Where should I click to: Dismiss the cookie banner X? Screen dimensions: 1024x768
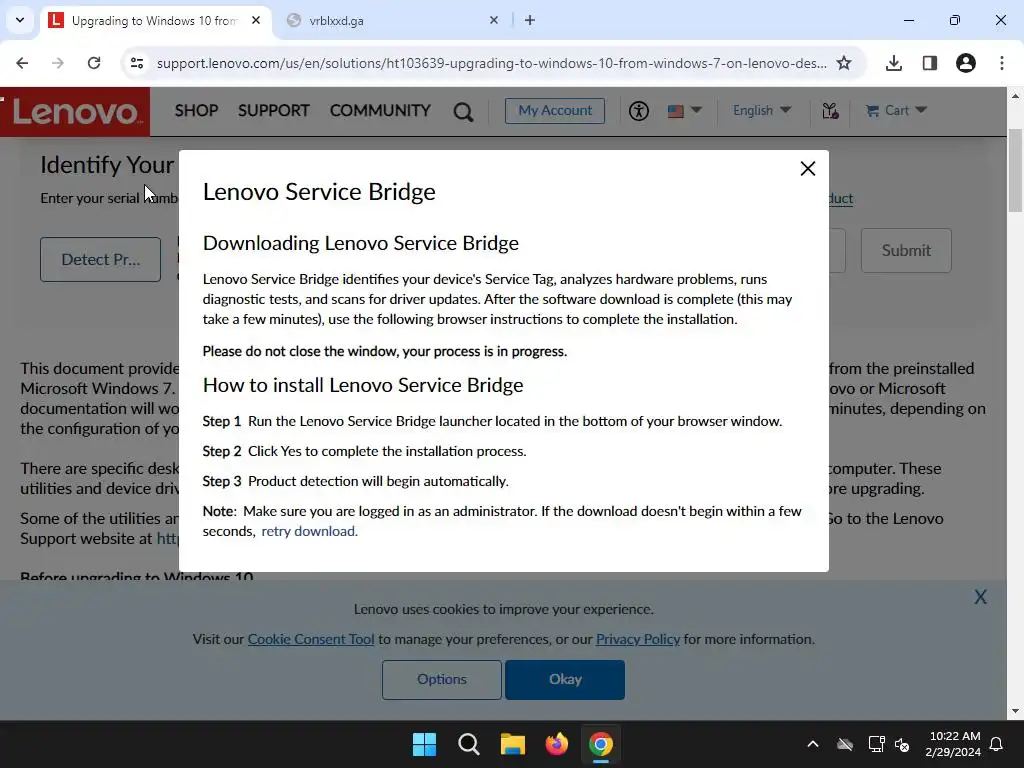pyautogui.click(x=980, y=597)
